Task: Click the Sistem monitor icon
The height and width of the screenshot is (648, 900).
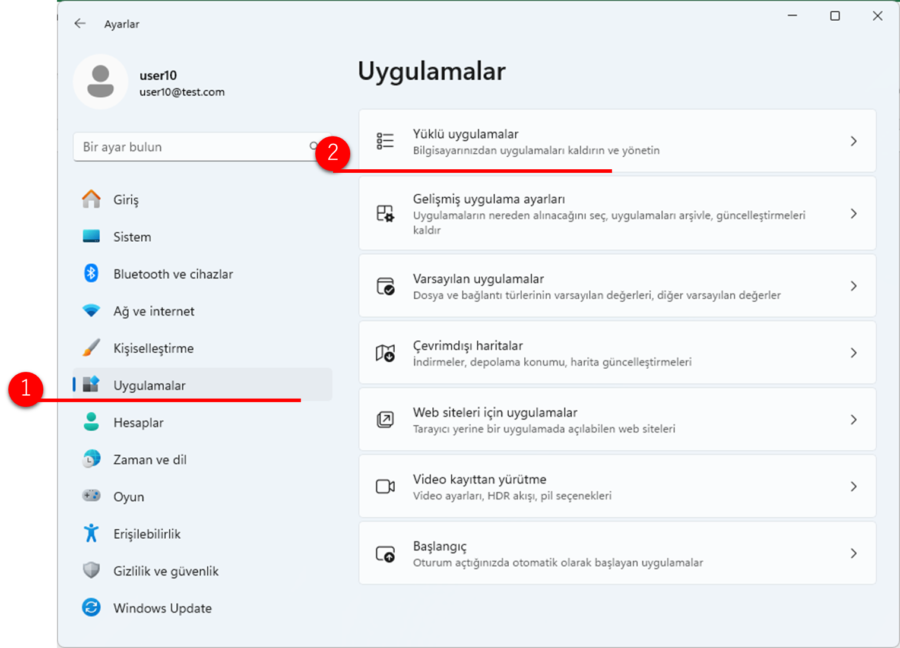Action: (91, 236)
